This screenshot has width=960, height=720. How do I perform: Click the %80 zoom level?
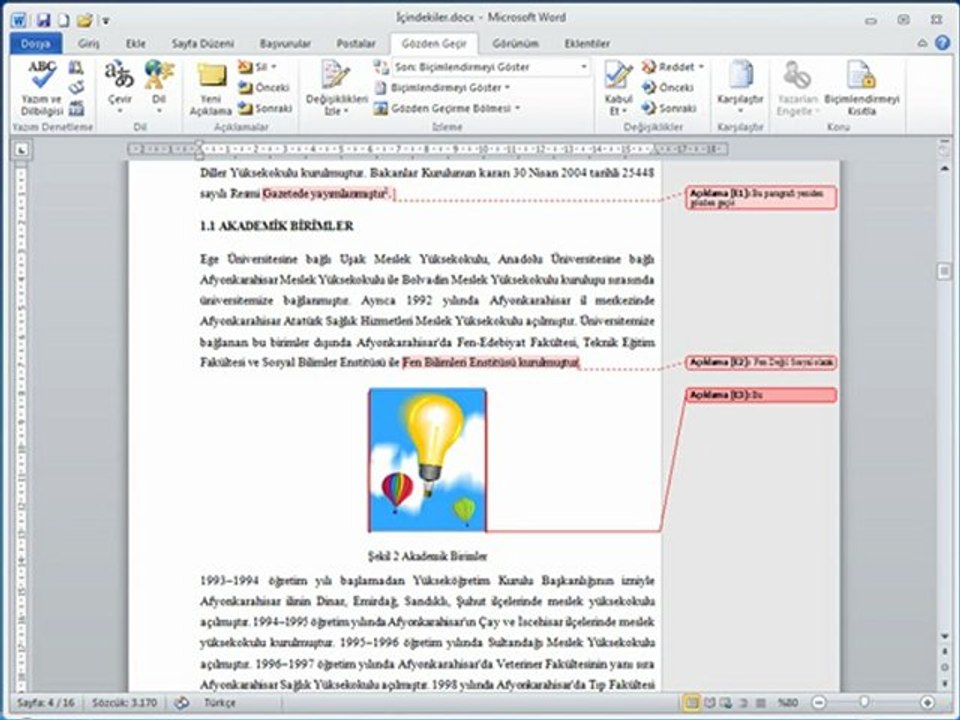pos(787,703)
